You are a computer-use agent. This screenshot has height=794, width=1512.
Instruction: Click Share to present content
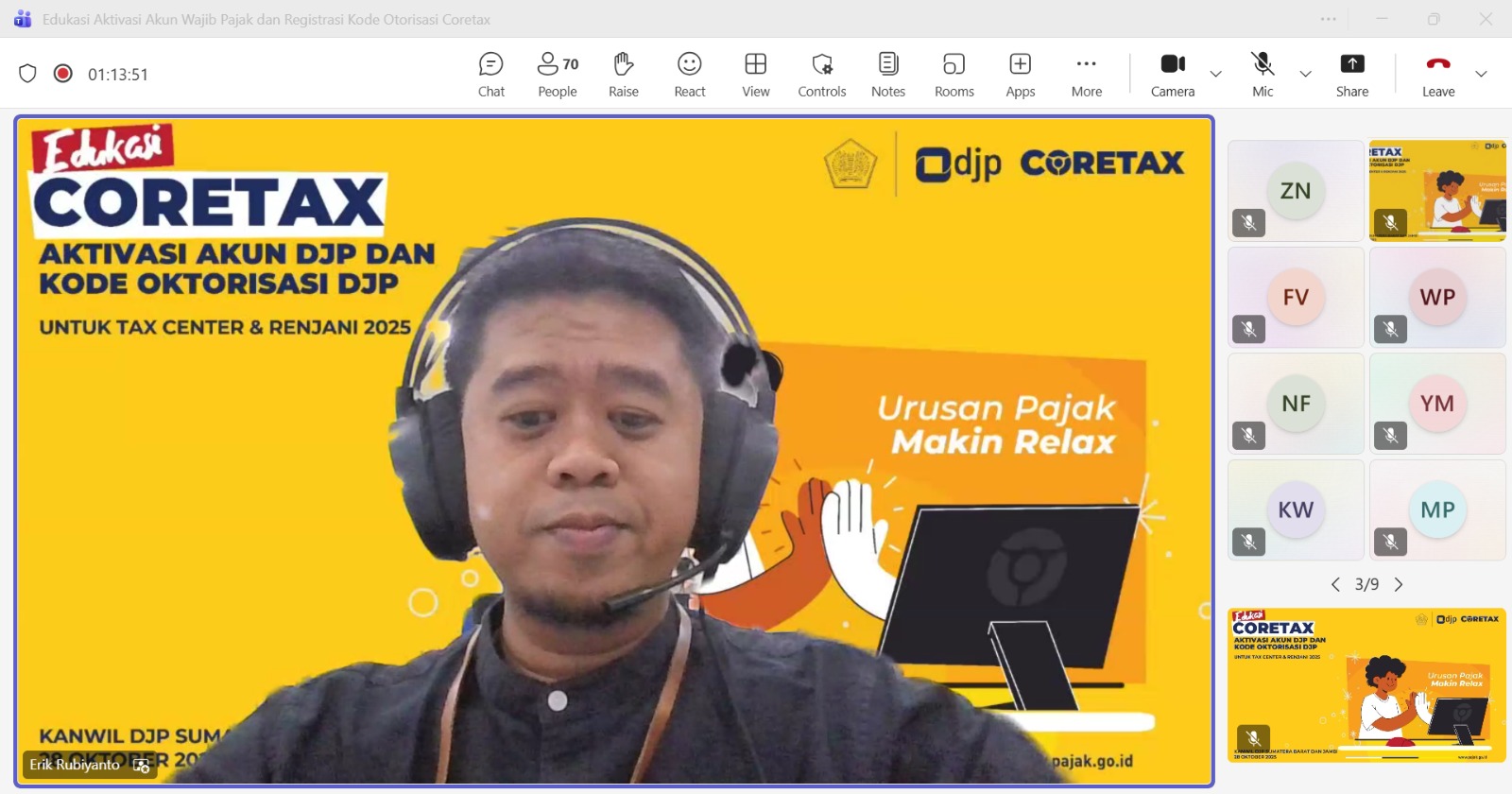coord(1352,75)
